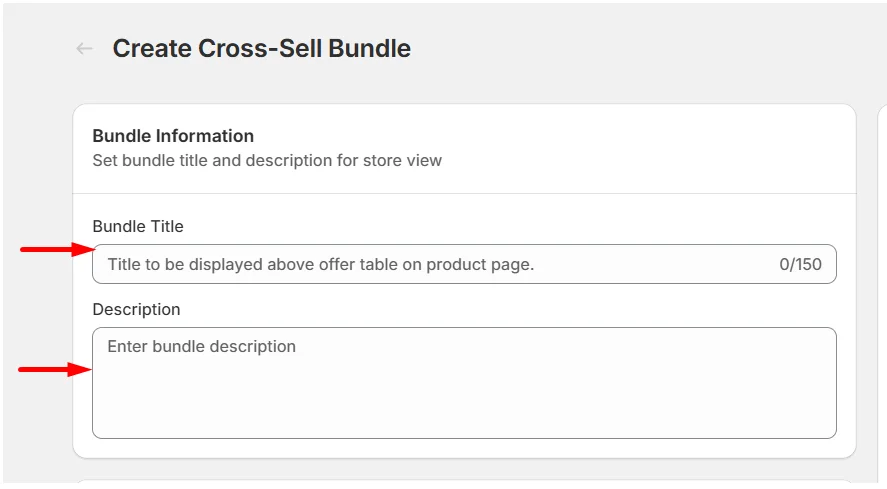Click the "Bundle Title" field label
887x489 pixels.
tap(138, 226)
